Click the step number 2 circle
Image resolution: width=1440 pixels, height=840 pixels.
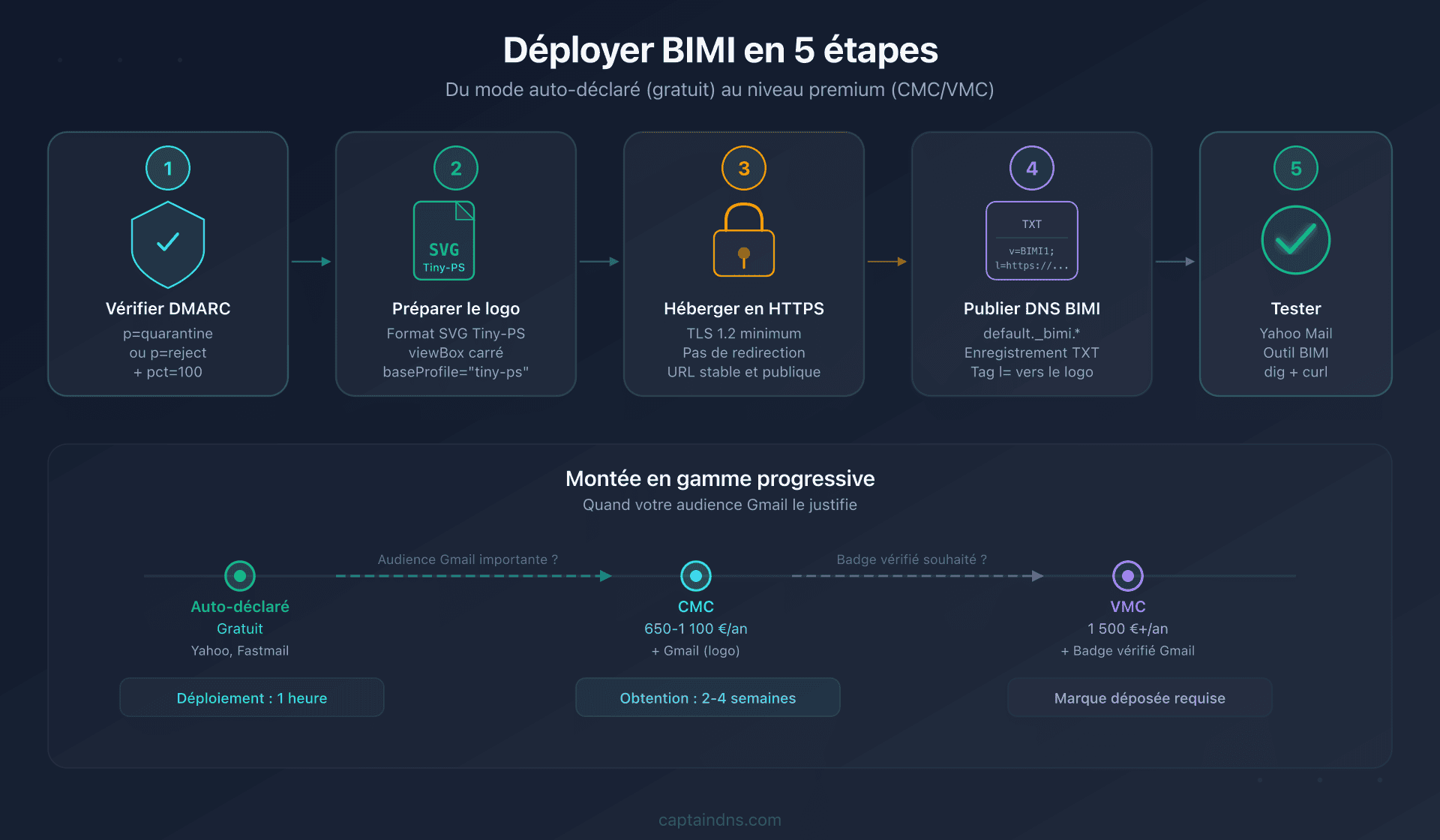tap(456, 168)
